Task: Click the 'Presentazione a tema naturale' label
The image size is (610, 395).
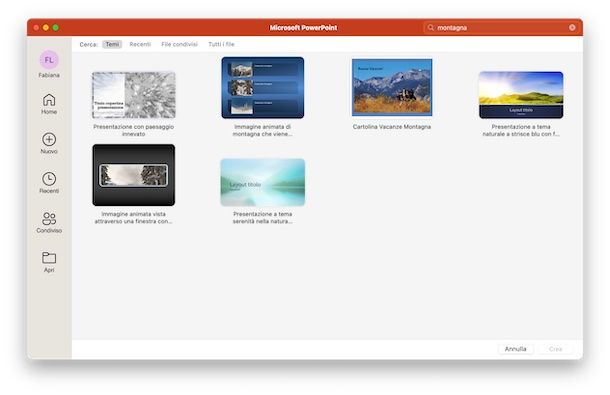Action: pyautogui.click(x=521, y=130)
